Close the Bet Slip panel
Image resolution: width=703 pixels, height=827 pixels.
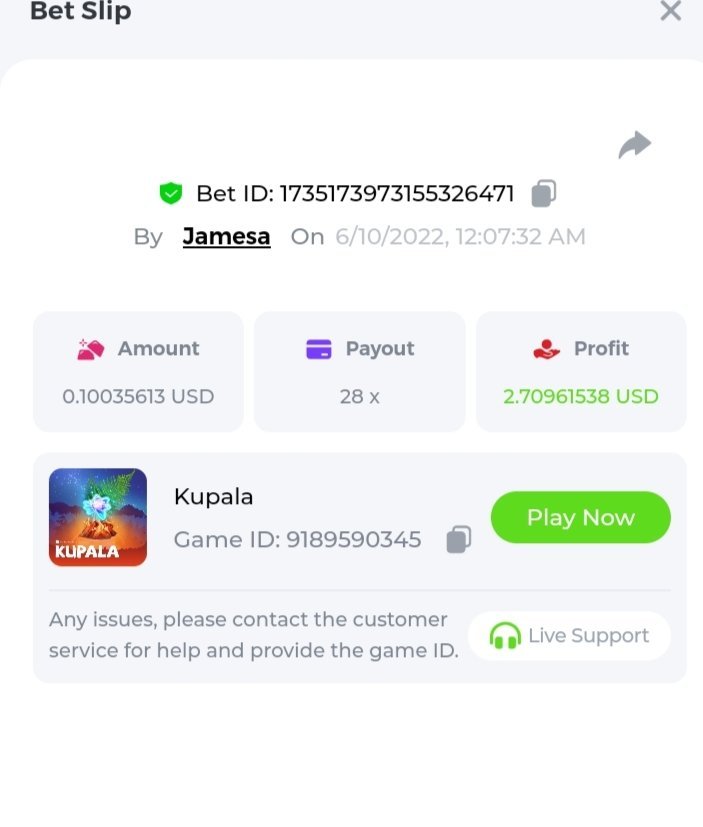tap(670, 12)
